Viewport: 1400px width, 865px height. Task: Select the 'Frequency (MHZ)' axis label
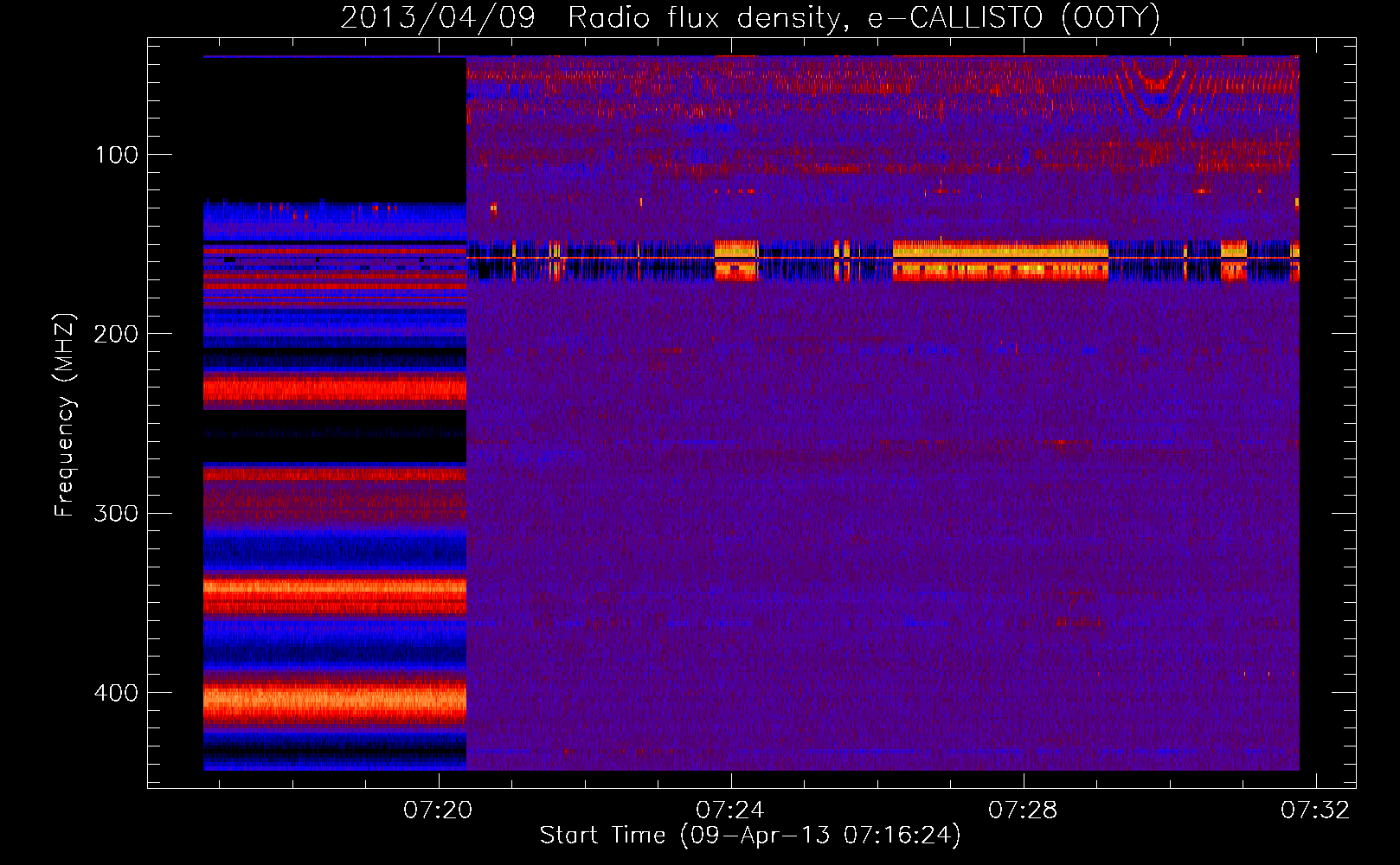pos(65,415)
